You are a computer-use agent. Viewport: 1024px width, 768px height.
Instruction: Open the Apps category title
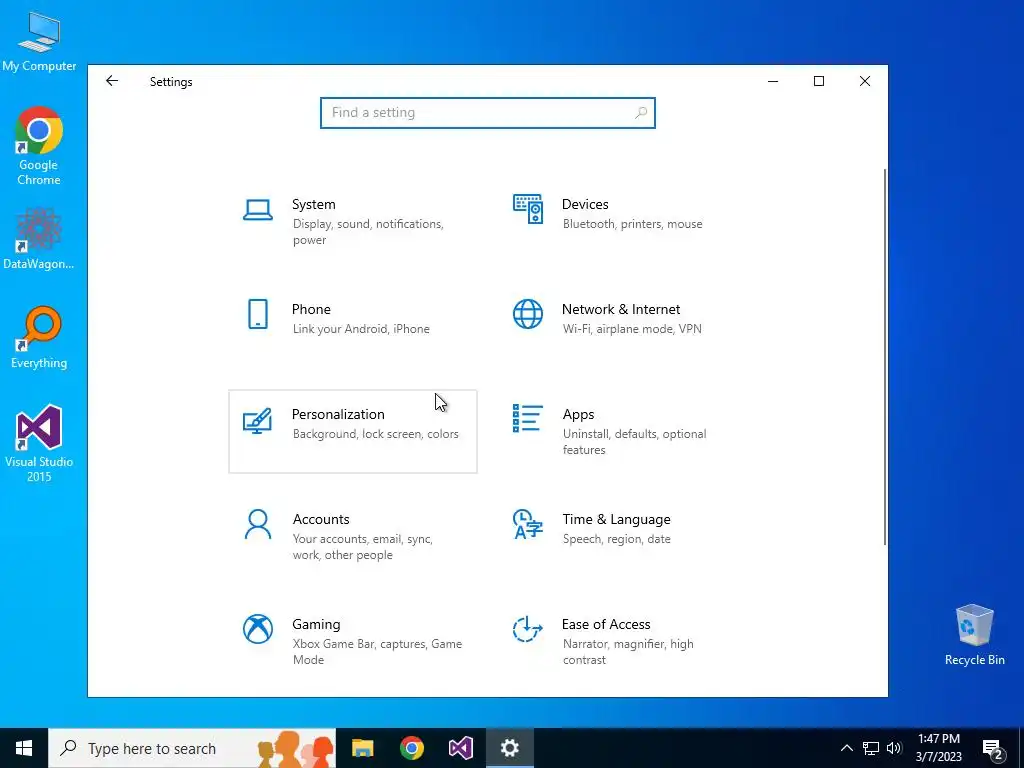click(579, 414)
